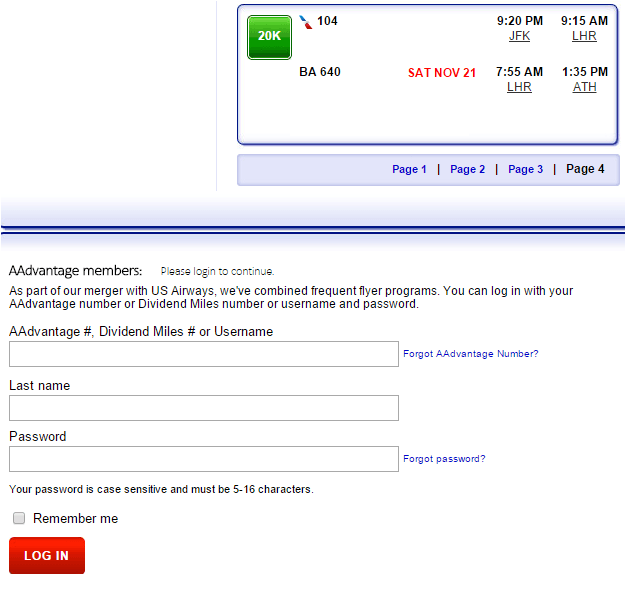Click the AAdvantage members heading
This screenshot has height=590, width=626.
pos(75,271)
